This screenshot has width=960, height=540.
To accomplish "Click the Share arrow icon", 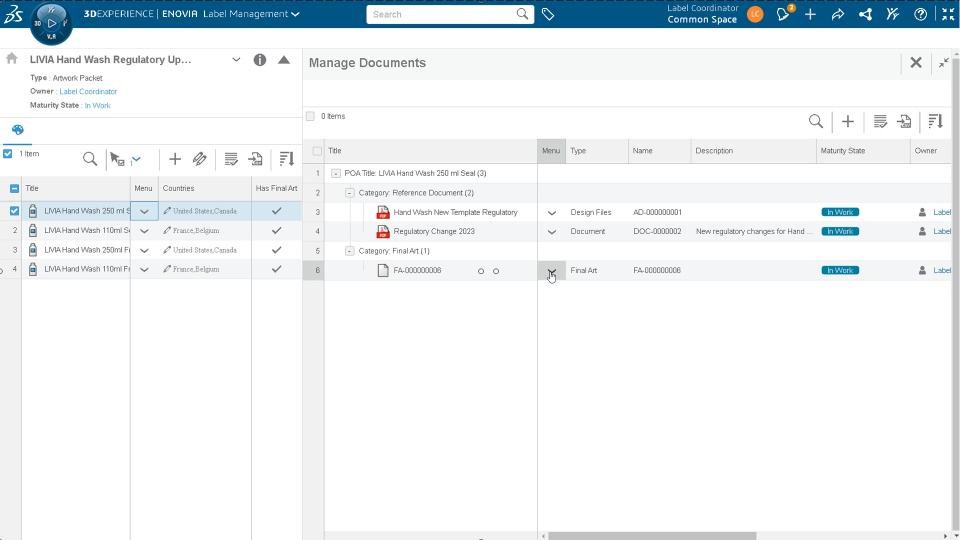I will 838,14.
